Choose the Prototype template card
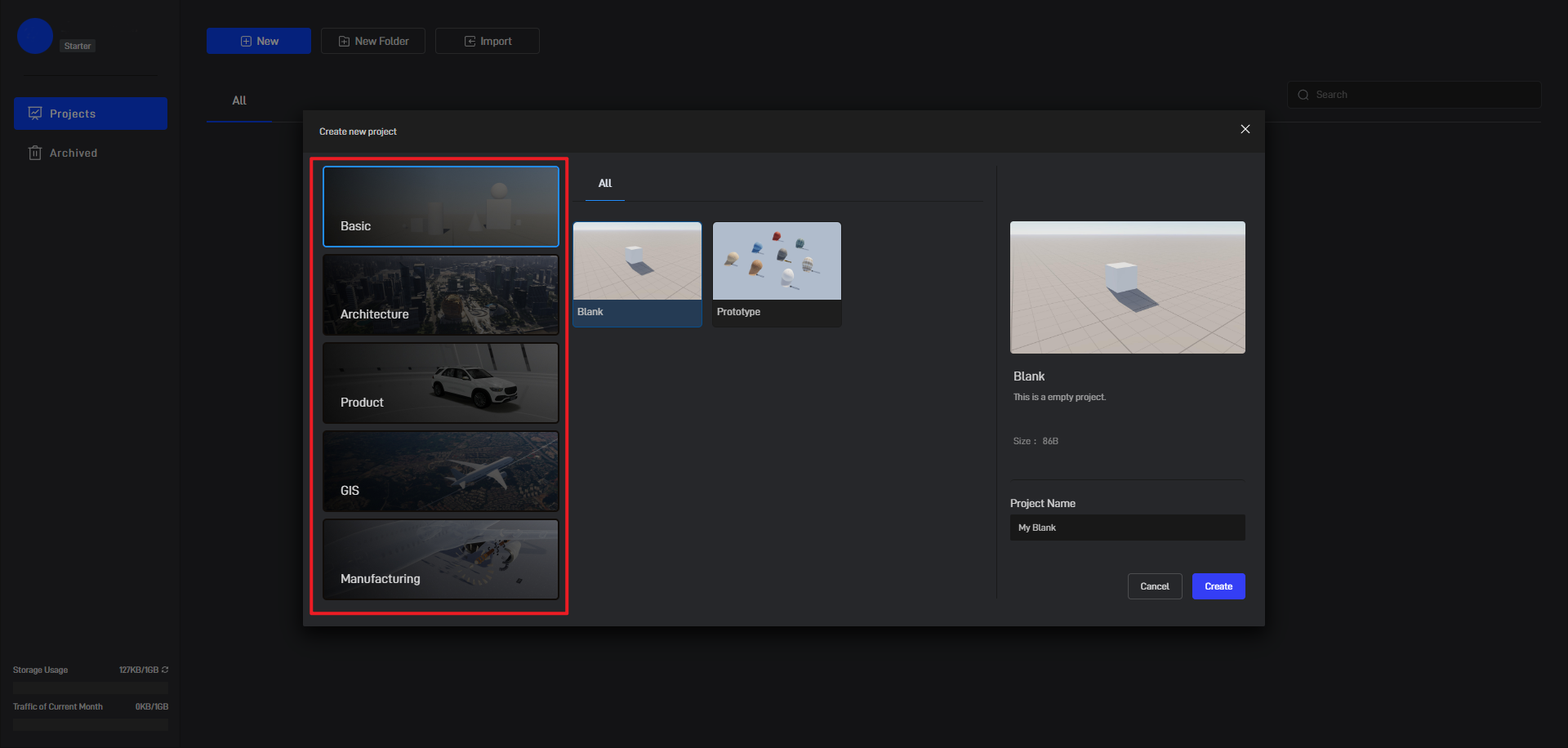 pos(777,274)
